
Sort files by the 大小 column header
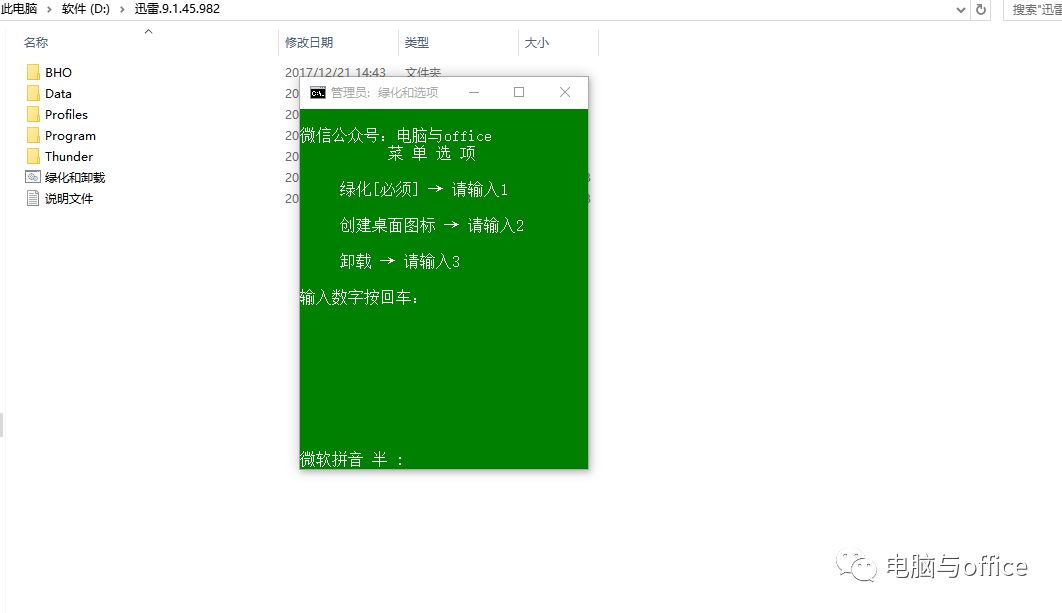click(x=534, y=43)
